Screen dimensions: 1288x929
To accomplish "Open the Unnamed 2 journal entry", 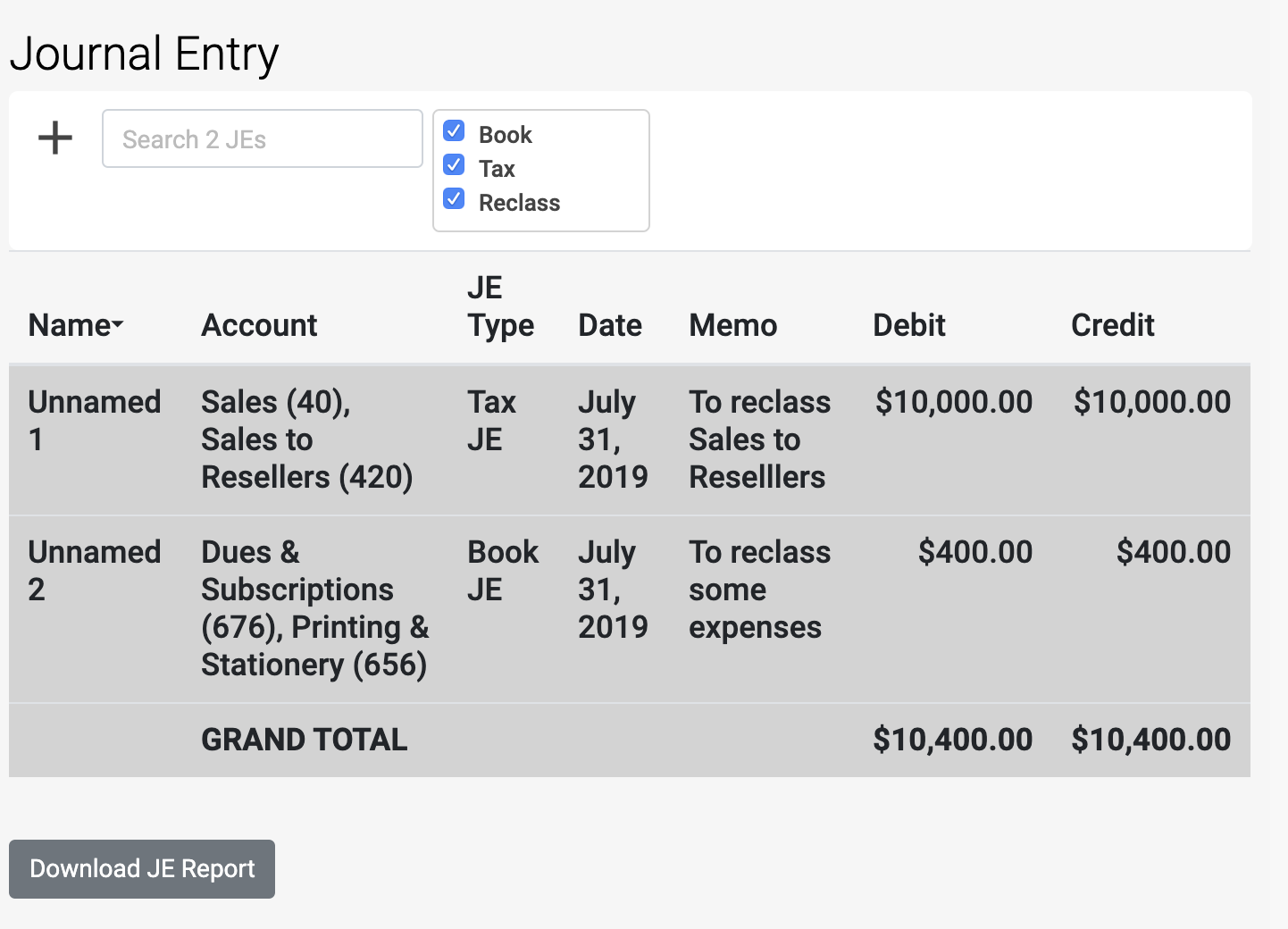I will [94, 570].
